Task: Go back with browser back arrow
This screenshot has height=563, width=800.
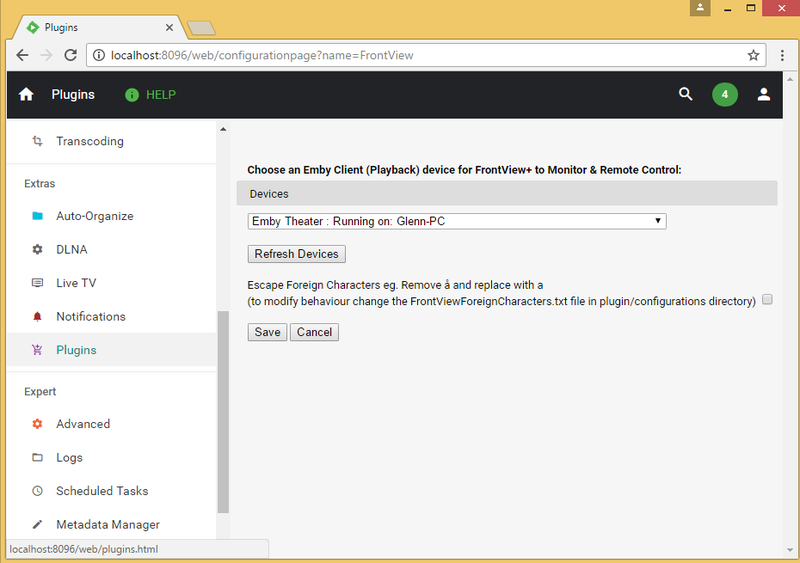Action: click(x=22, y=55)
